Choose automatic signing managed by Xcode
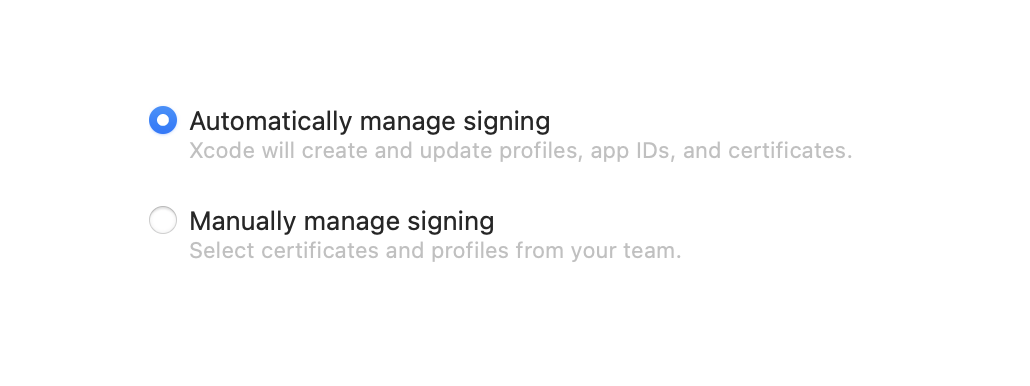The image size is (1030, 386). pos(163,121)
